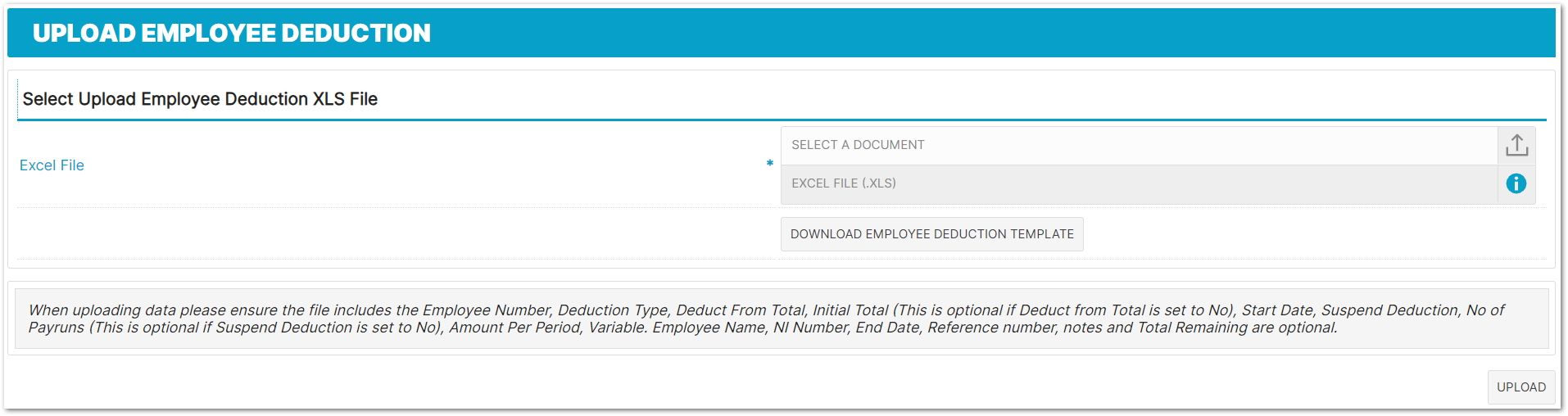The width and height of the screenshot is (1568, 416).
Task: Click Amount Per Period text in the note
Action: click(514, 328)
